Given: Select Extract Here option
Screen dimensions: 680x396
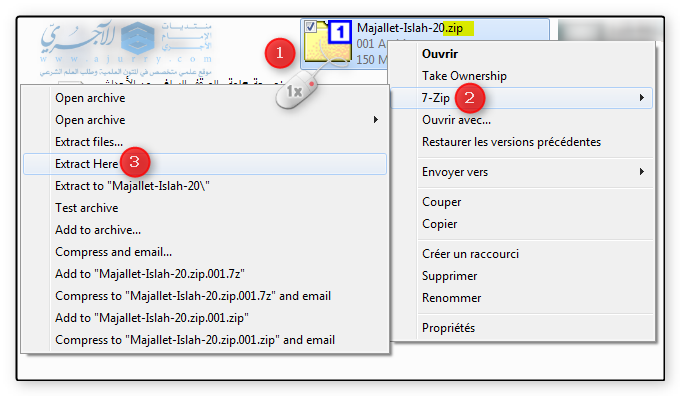Looking at the screenshot, I should (205, 164).
